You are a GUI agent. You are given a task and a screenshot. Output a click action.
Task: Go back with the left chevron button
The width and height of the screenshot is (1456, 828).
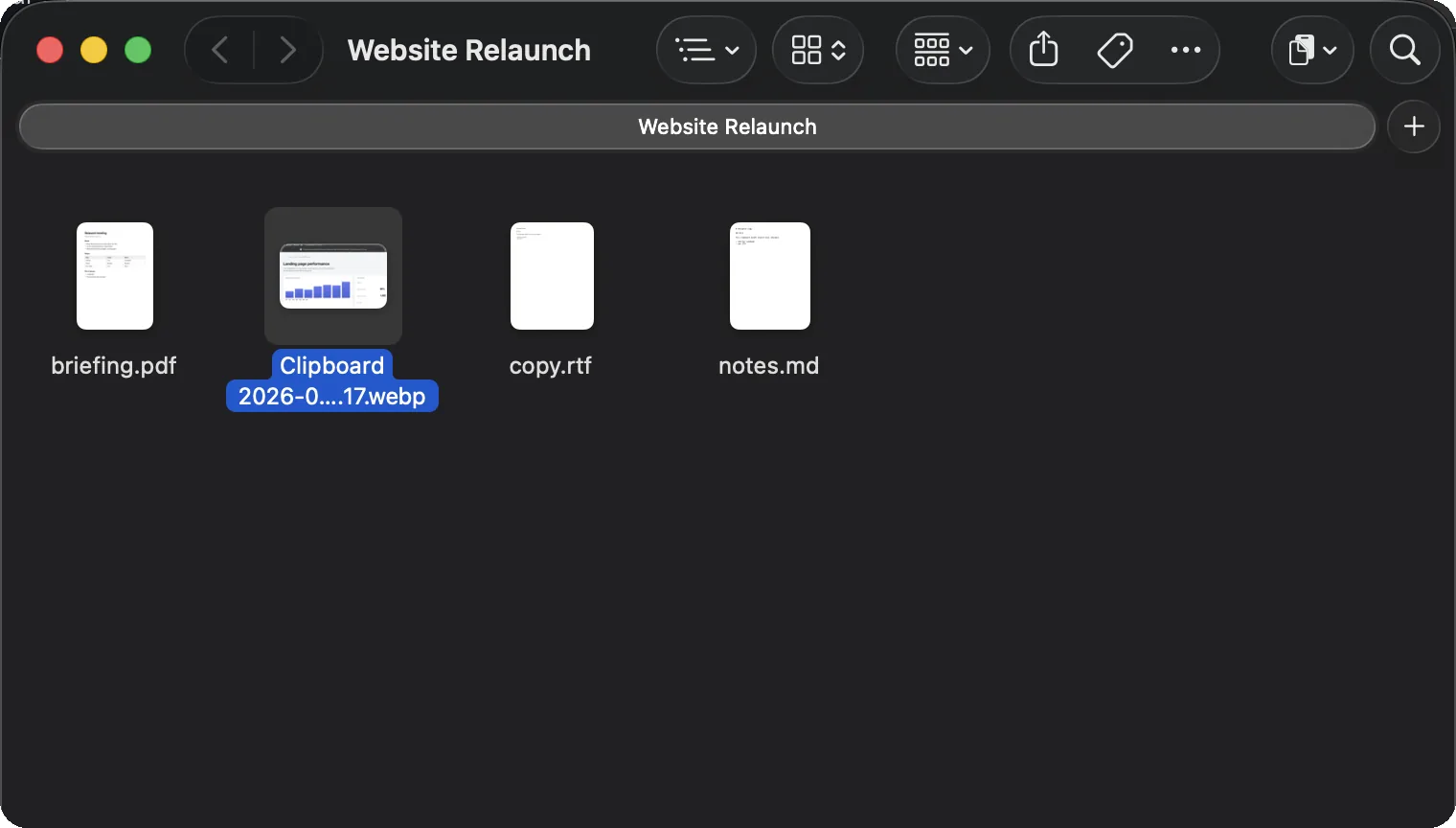(220, 50)
